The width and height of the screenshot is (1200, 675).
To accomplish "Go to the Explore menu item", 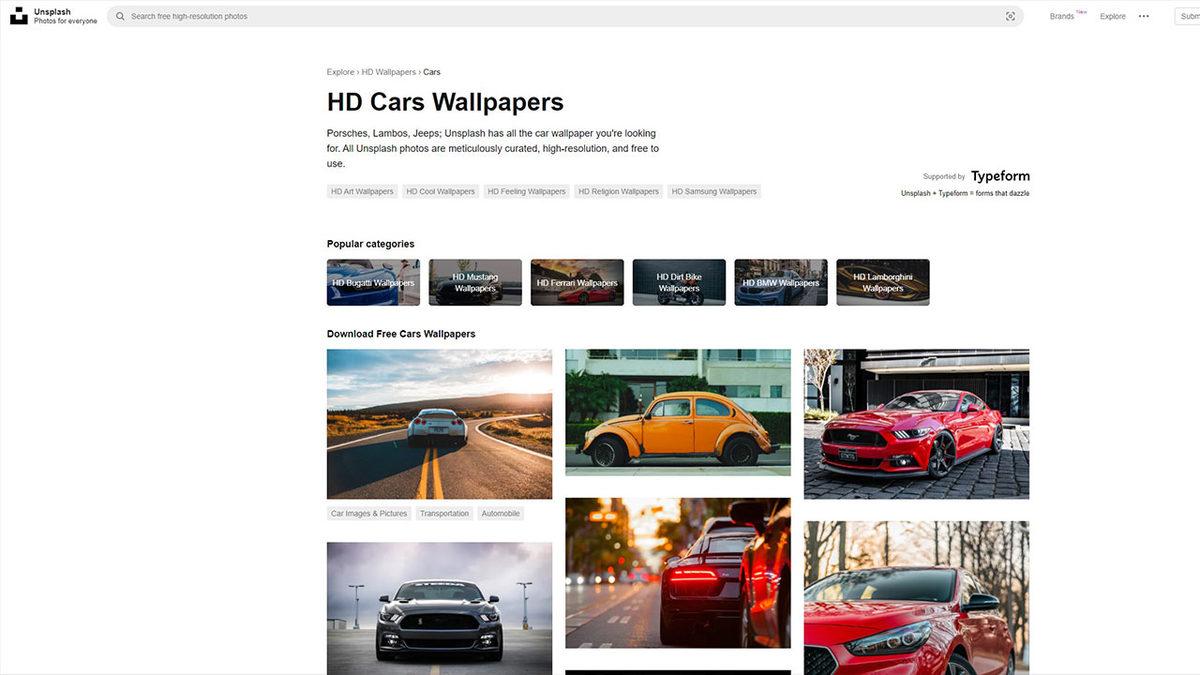I will click(x=1112, y=16).
